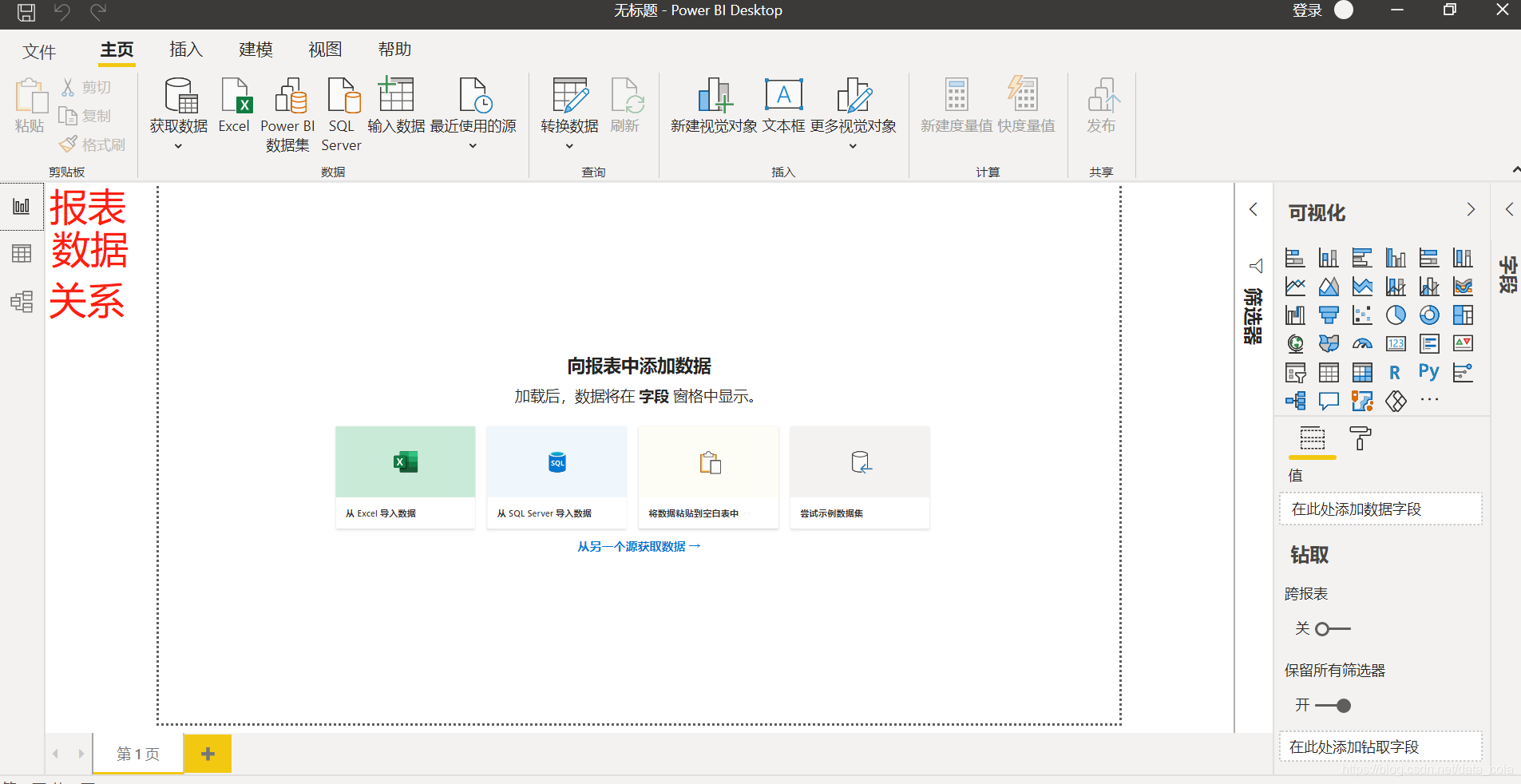
Task: Open the View (视图) ribbon tab
Action: click(x=326, y=49)
